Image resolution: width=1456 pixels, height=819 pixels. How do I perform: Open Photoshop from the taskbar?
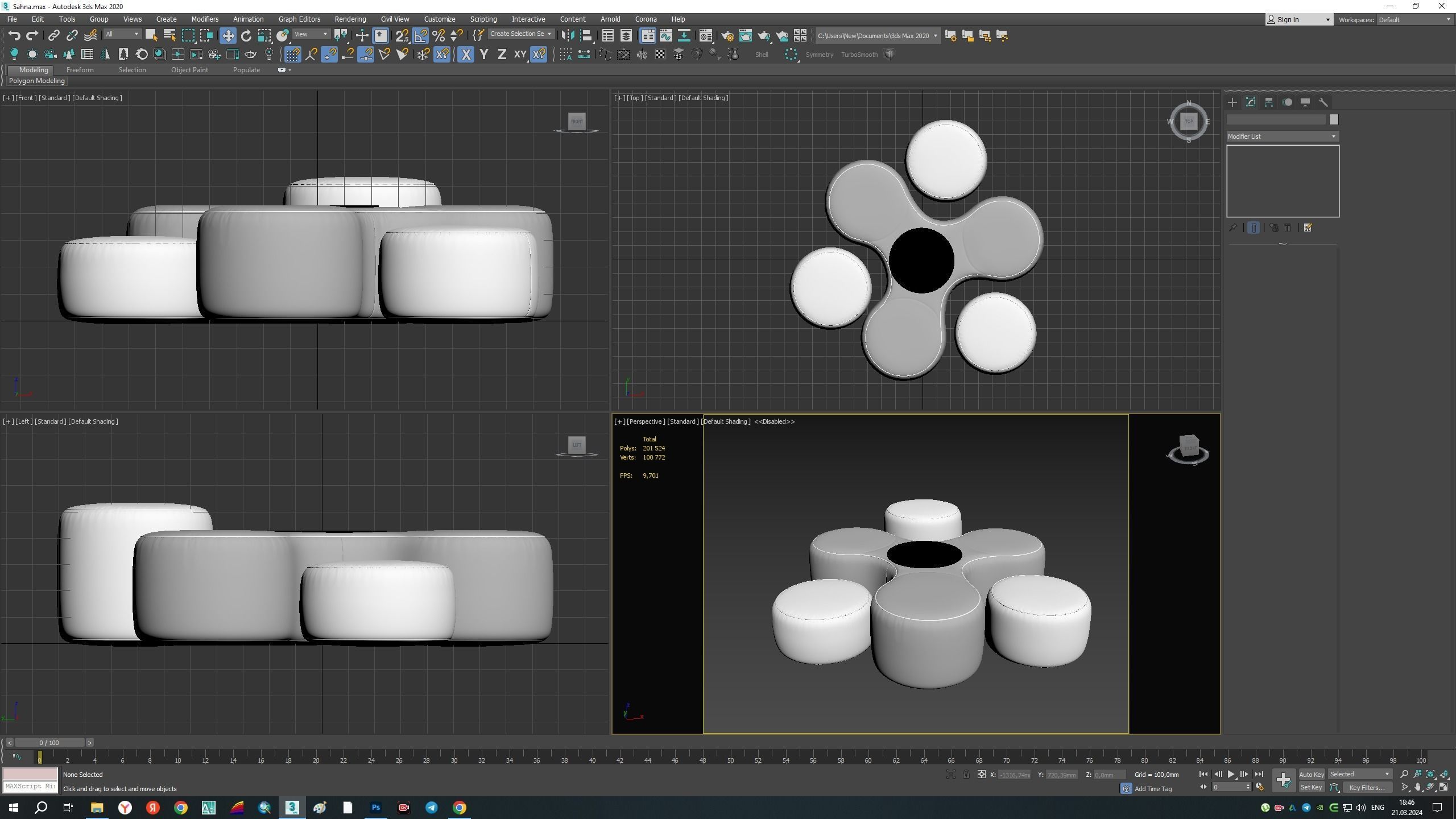[376, 808]
